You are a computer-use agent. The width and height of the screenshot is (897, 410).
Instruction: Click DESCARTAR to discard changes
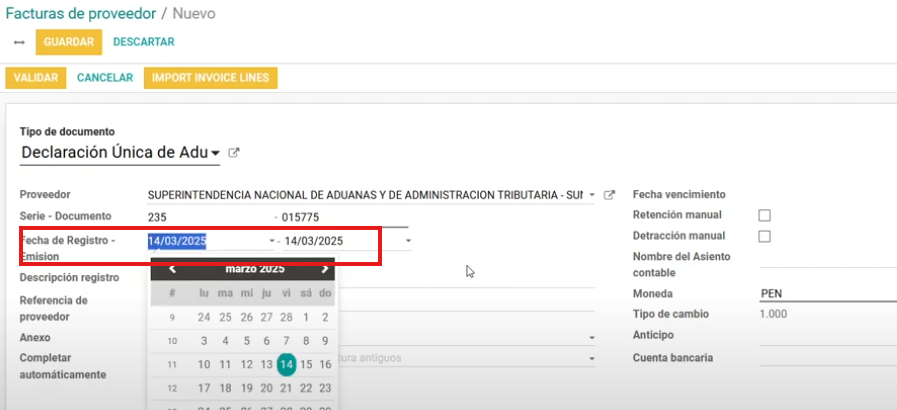coord(144,42)
